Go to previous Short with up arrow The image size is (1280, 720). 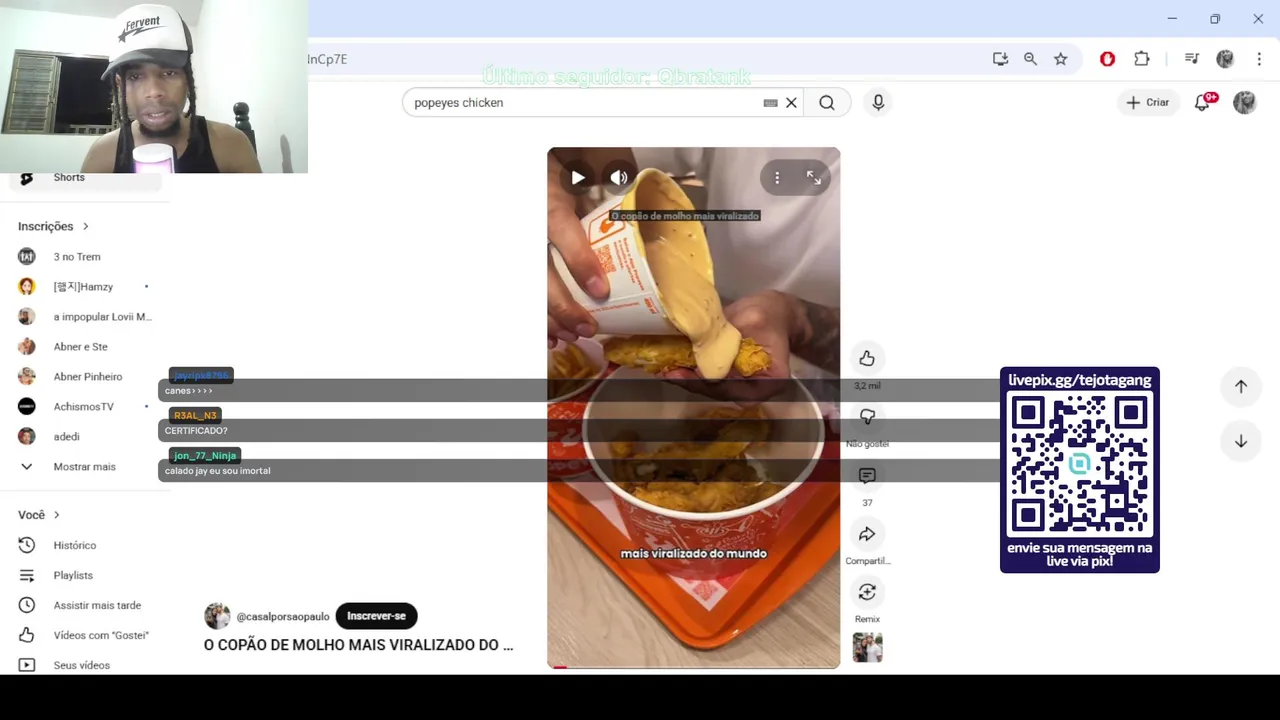(x=1241, y=386)
